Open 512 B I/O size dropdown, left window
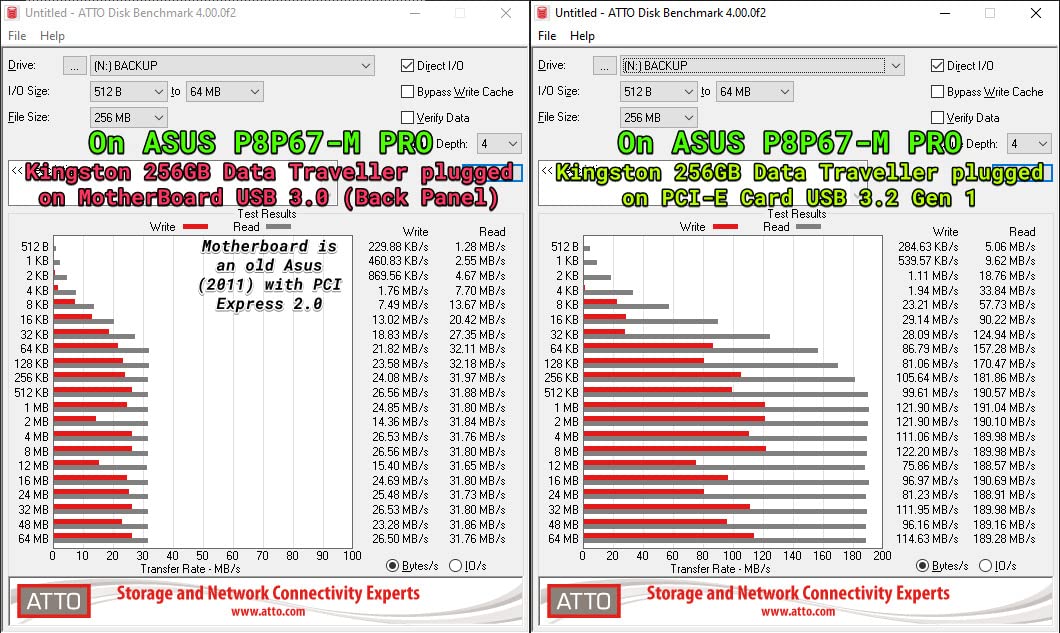The image size is (1060, 633). [x=128, y=91]
